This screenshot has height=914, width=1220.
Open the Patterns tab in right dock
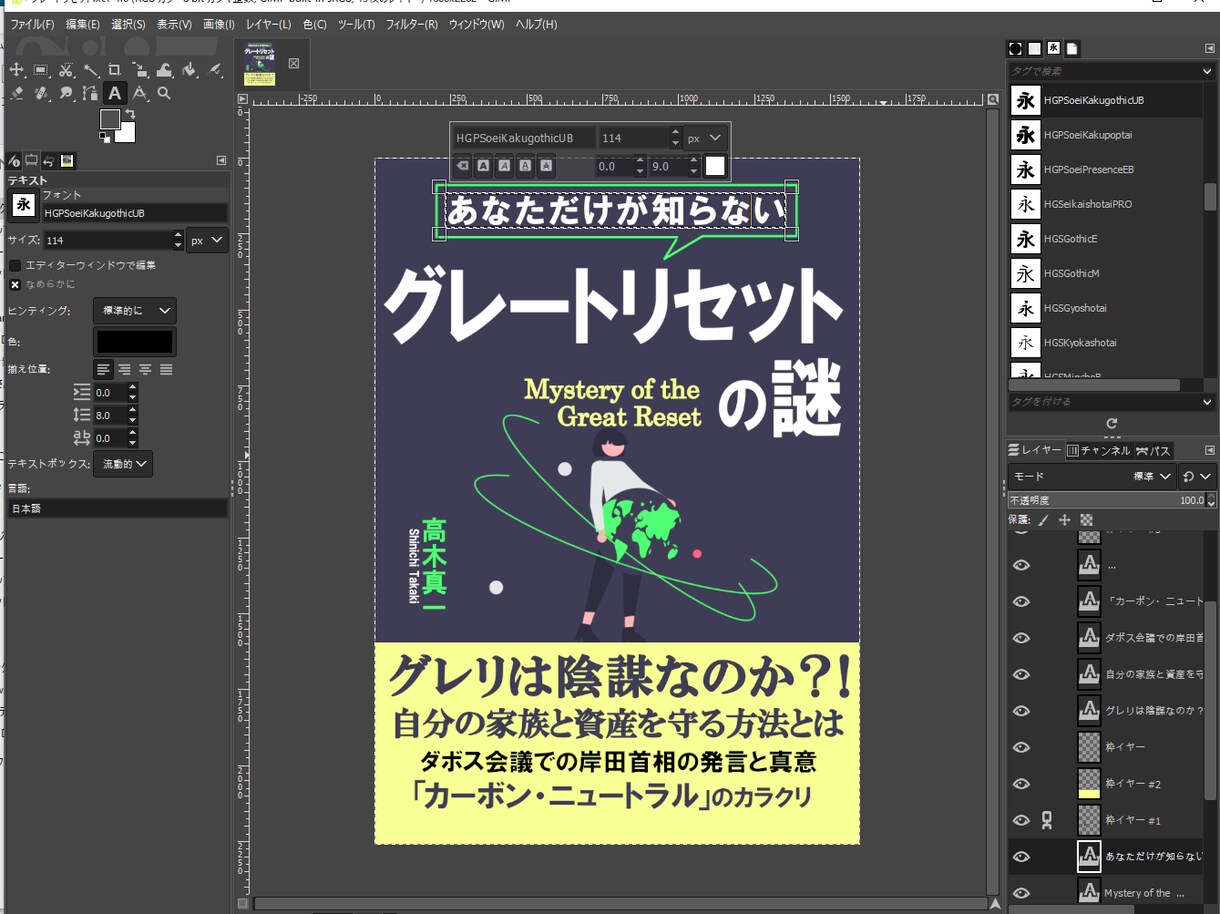pyautogui.click(x=1034, y=48)
